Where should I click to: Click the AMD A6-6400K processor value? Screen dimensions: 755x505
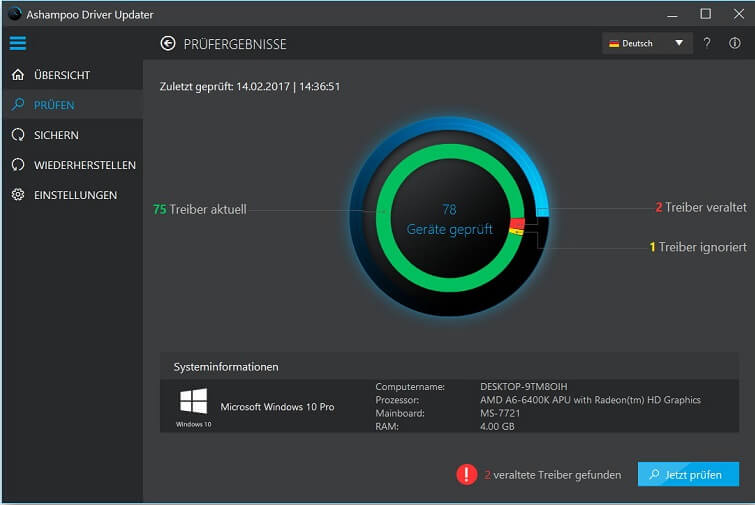590,400
